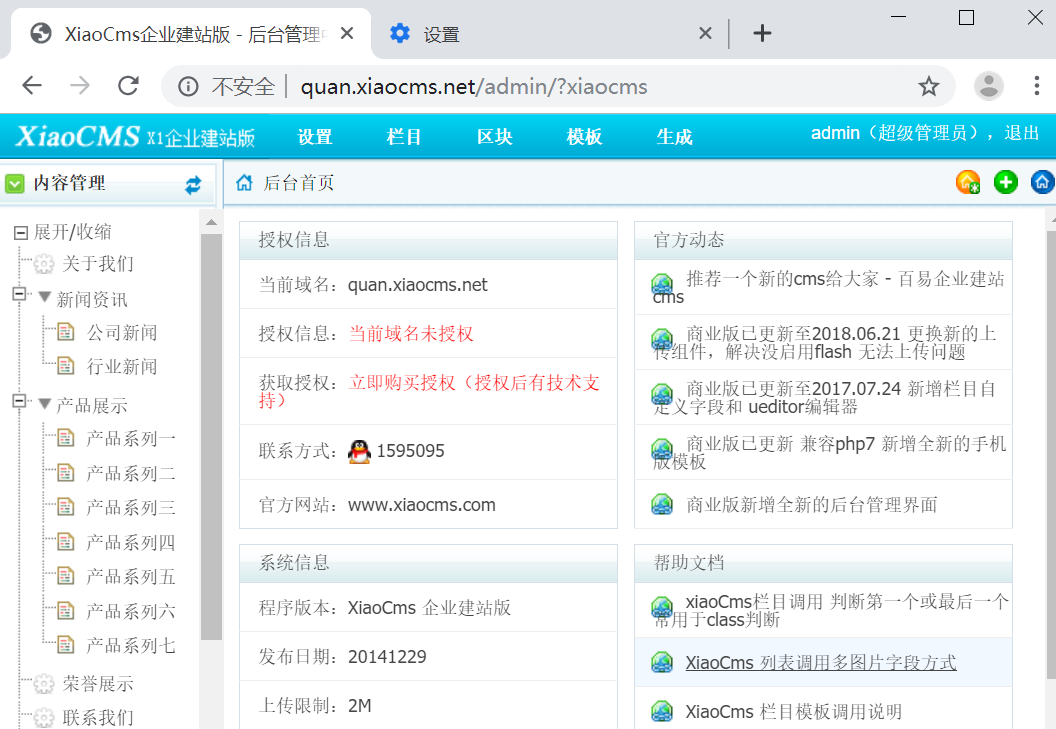The image size is (1056, 729).
Task: Click the green plus icon in toolbar
Action: tap(1005, 182)
